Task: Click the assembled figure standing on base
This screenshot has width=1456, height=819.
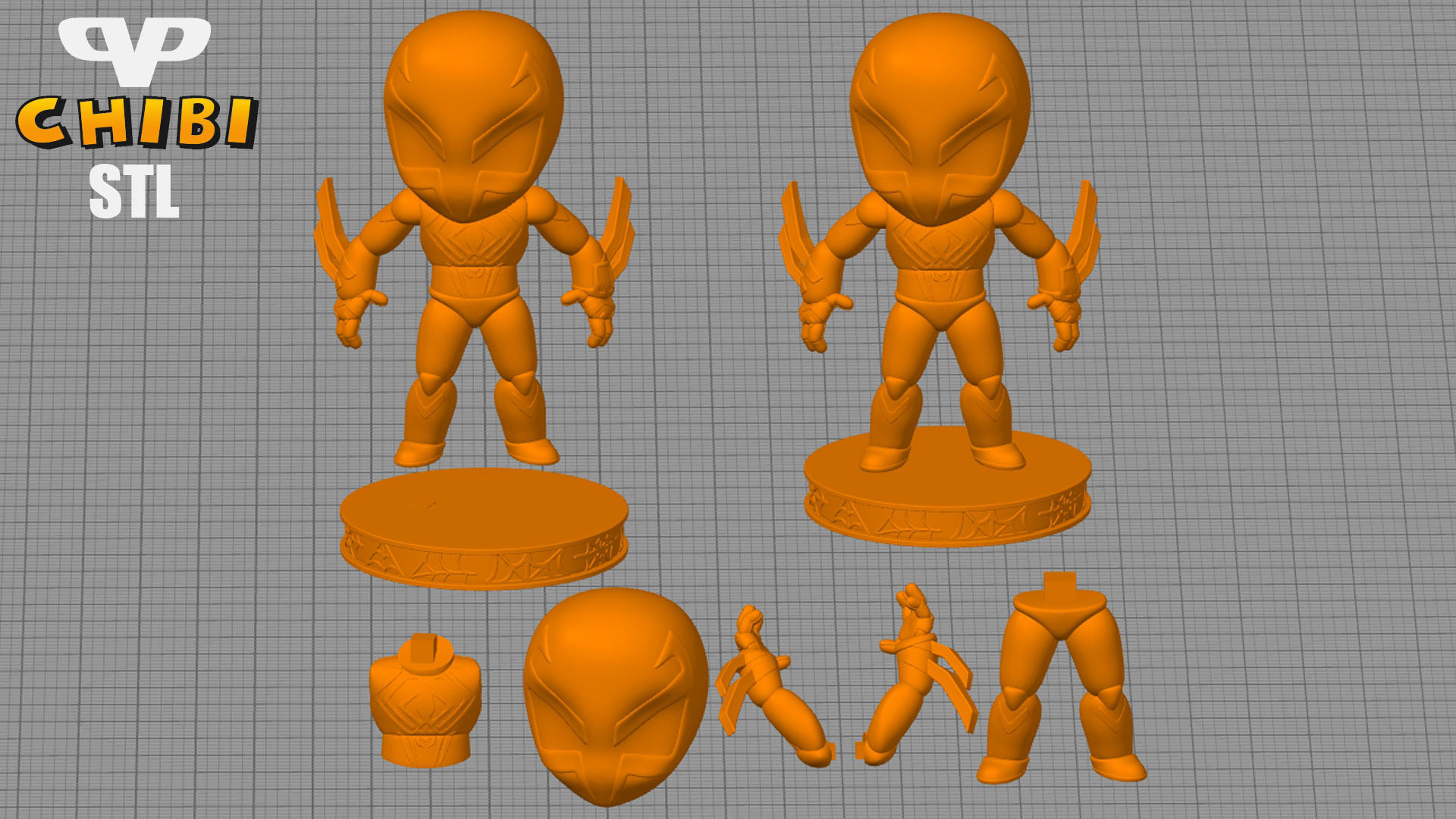Action: (x=940, y=279)
